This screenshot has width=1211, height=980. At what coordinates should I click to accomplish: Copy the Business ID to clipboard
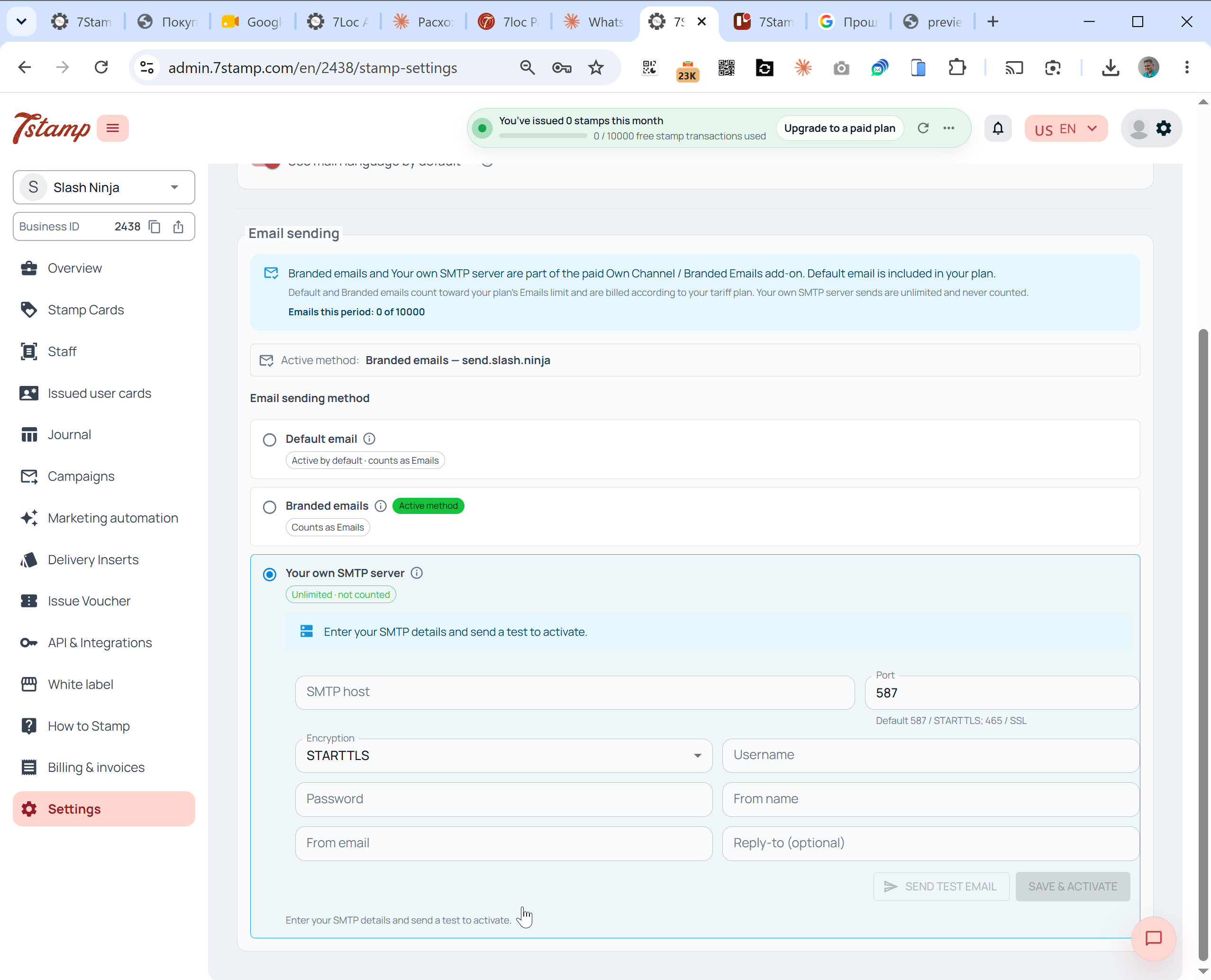pyautogui.click(x=154, y=226)
